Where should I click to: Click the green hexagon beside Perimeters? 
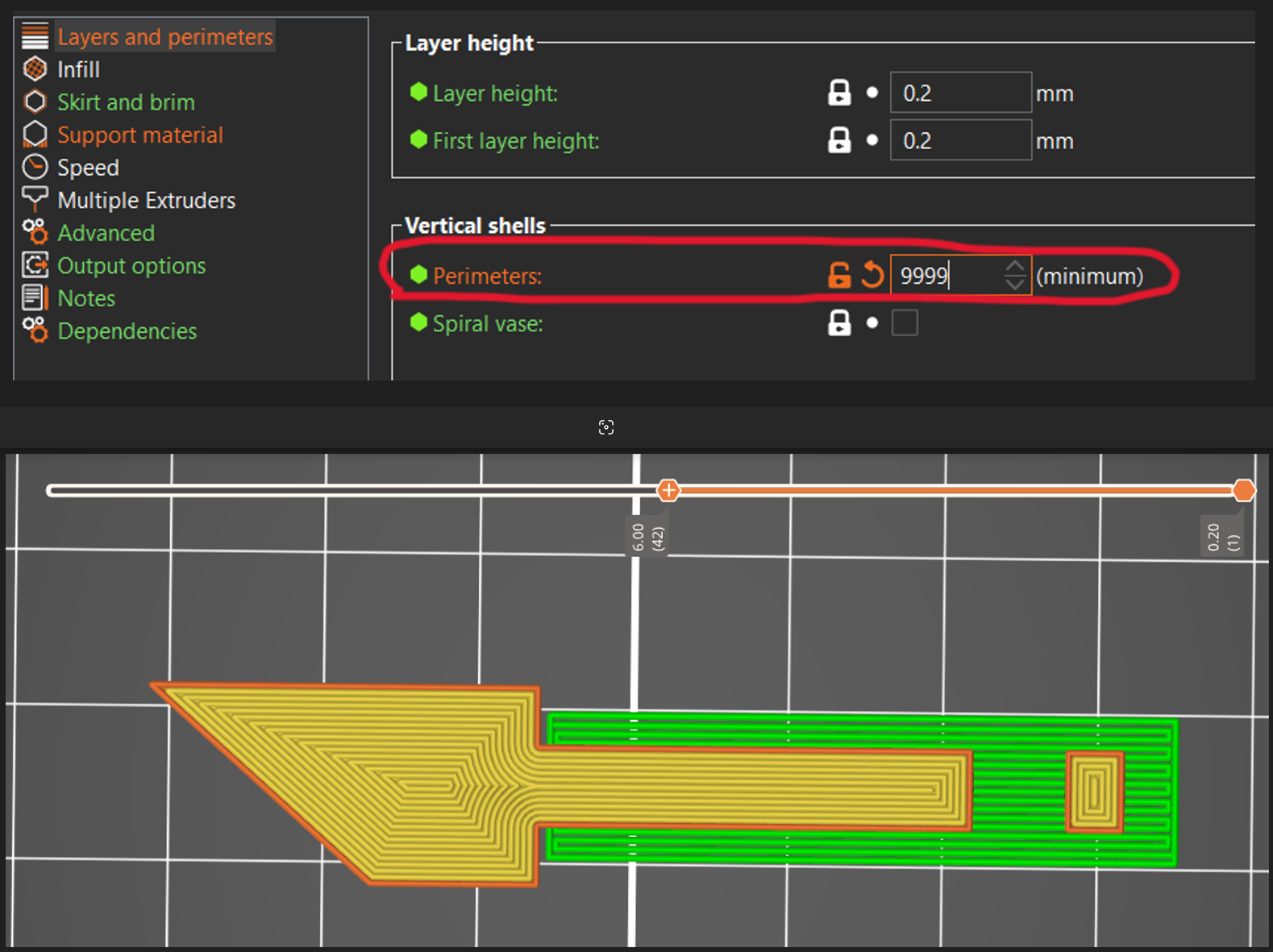pos(418,275)
